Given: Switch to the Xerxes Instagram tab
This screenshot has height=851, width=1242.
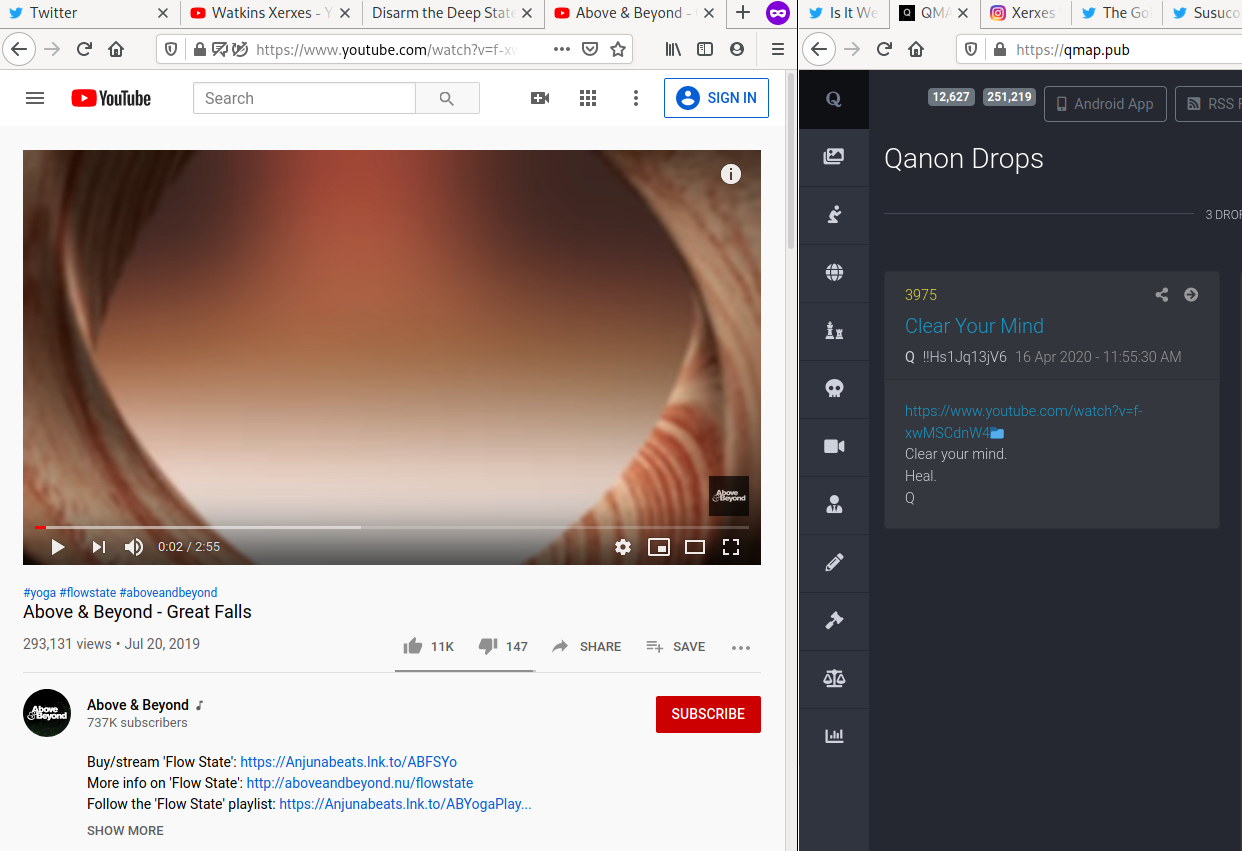Looking at the screenshot, I should click(x=1025, y=13).
